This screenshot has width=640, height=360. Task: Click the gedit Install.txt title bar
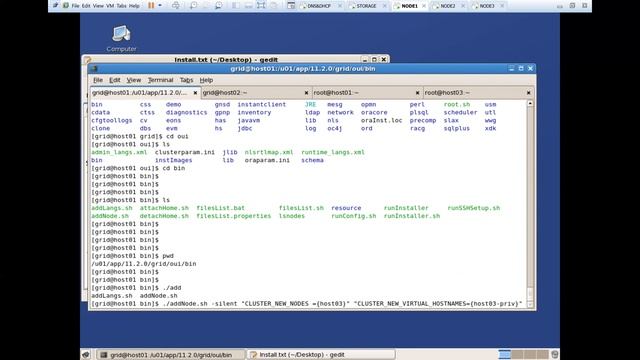point(226,60)
